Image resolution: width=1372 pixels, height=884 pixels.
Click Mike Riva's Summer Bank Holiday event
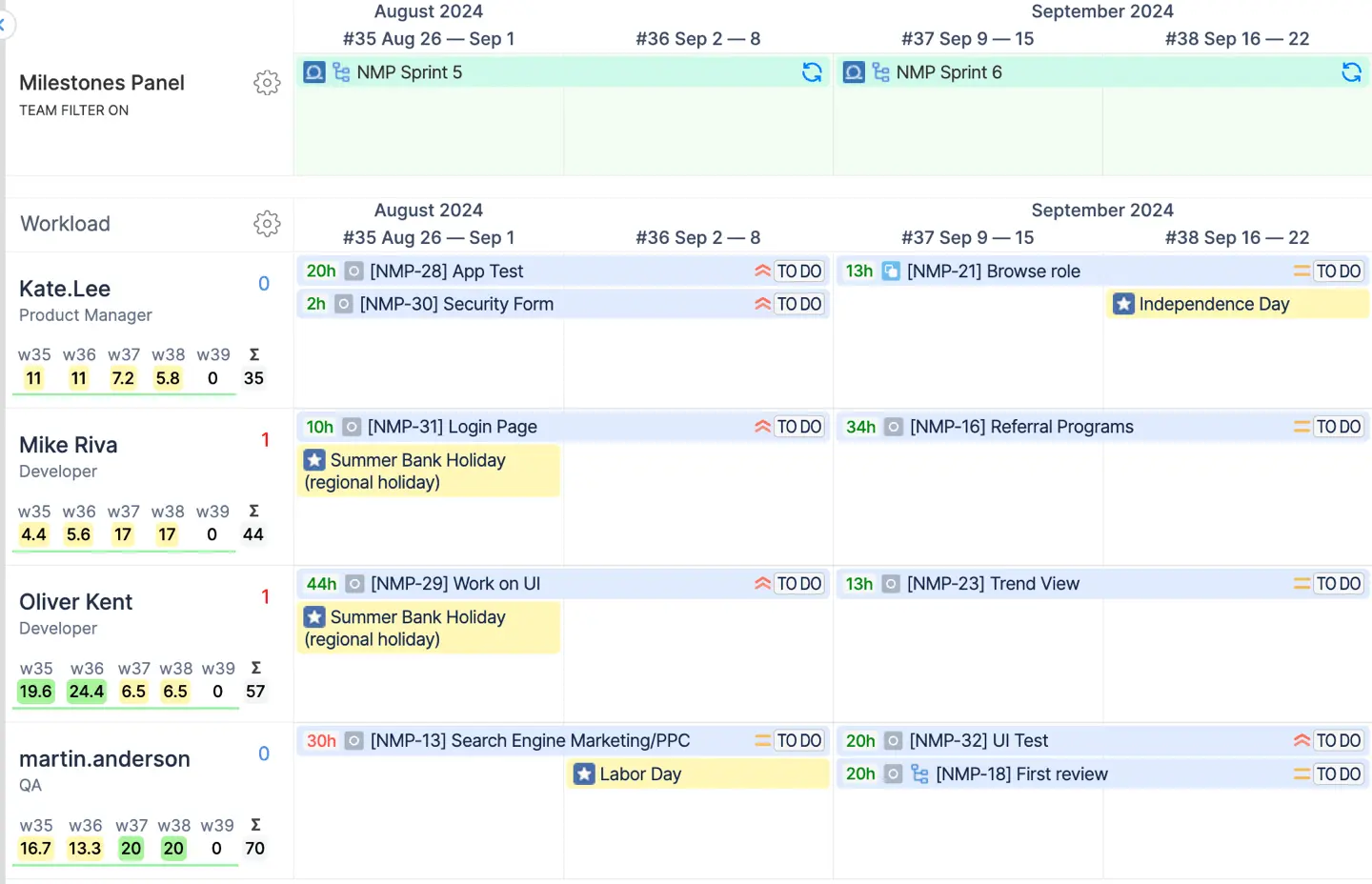pyautogui.click(x=428, y=471)
